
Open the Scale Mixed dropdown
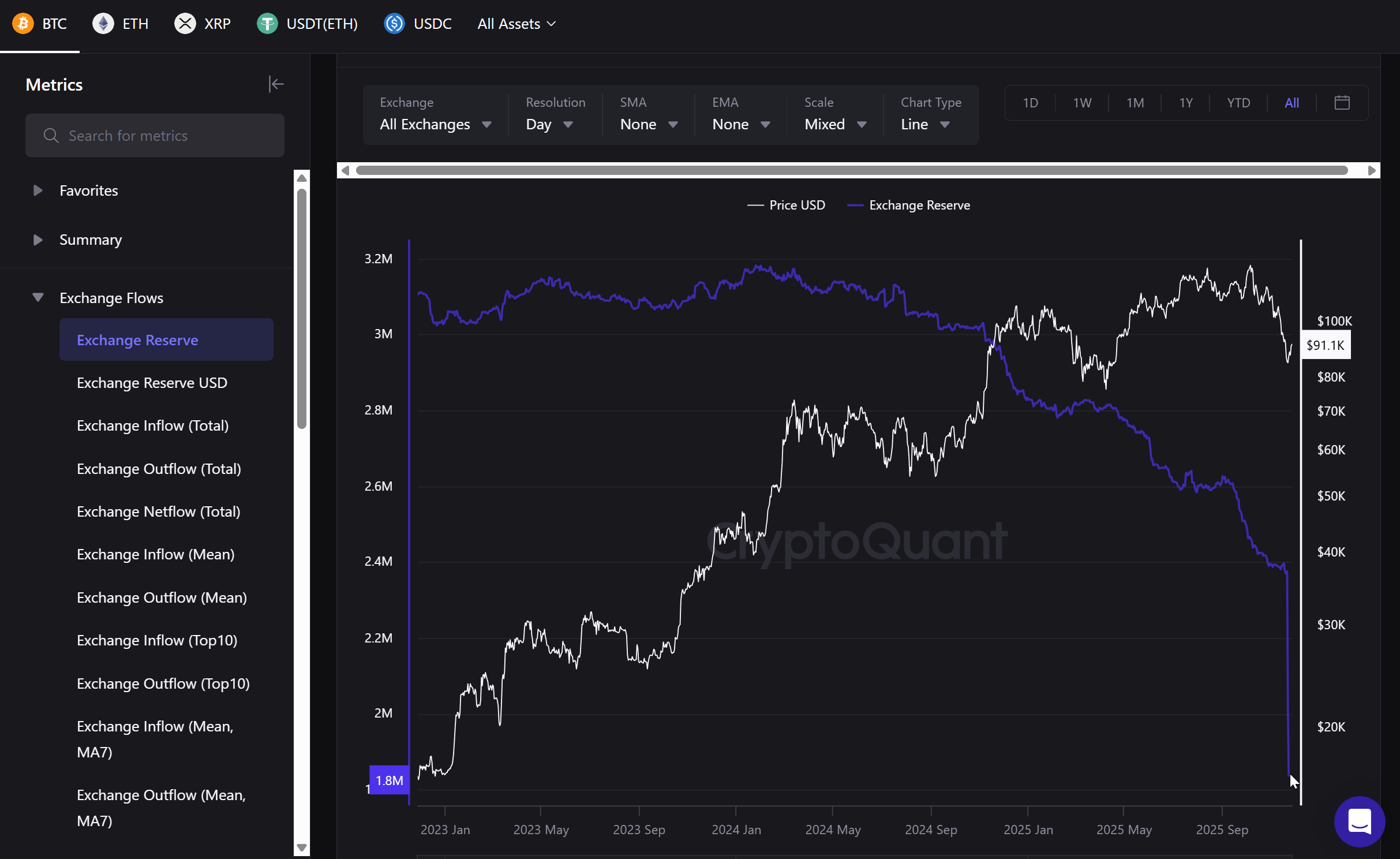tap(835, 124)
